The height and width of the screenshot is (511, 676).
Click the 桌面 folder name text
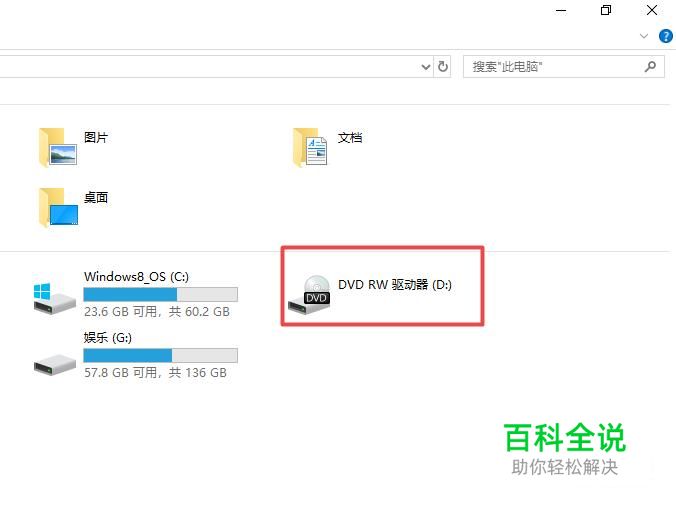click(96, 198)
